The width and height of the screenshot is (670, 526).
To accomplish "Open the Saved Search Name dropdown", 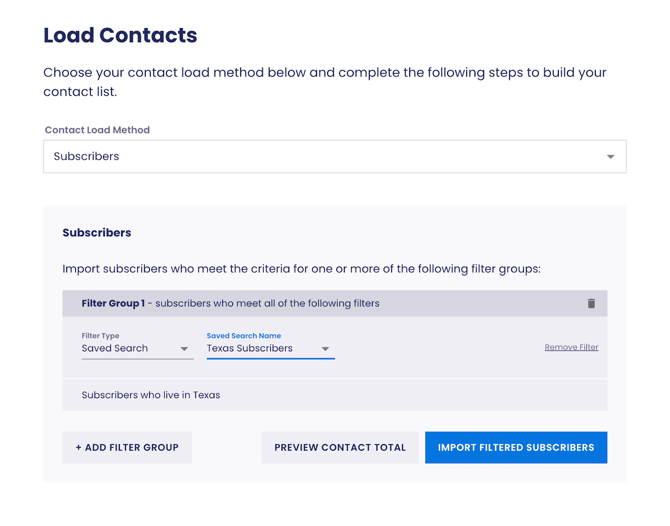I will (269, 349).
